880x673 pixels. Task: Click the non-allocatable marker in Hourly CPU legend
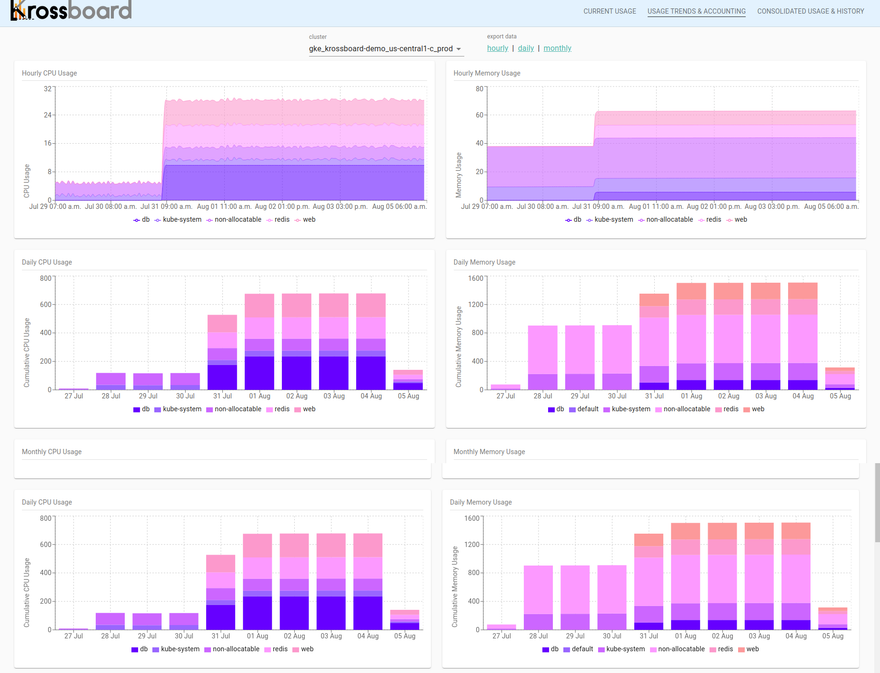(210, 220)
